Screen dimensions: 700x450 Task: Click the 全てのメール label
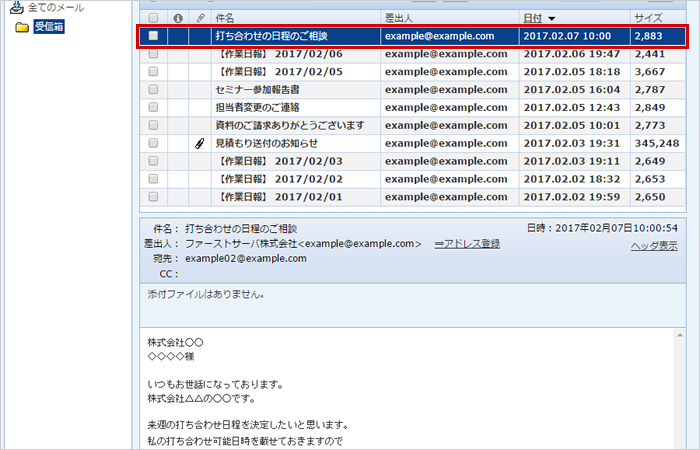point(56,8)
